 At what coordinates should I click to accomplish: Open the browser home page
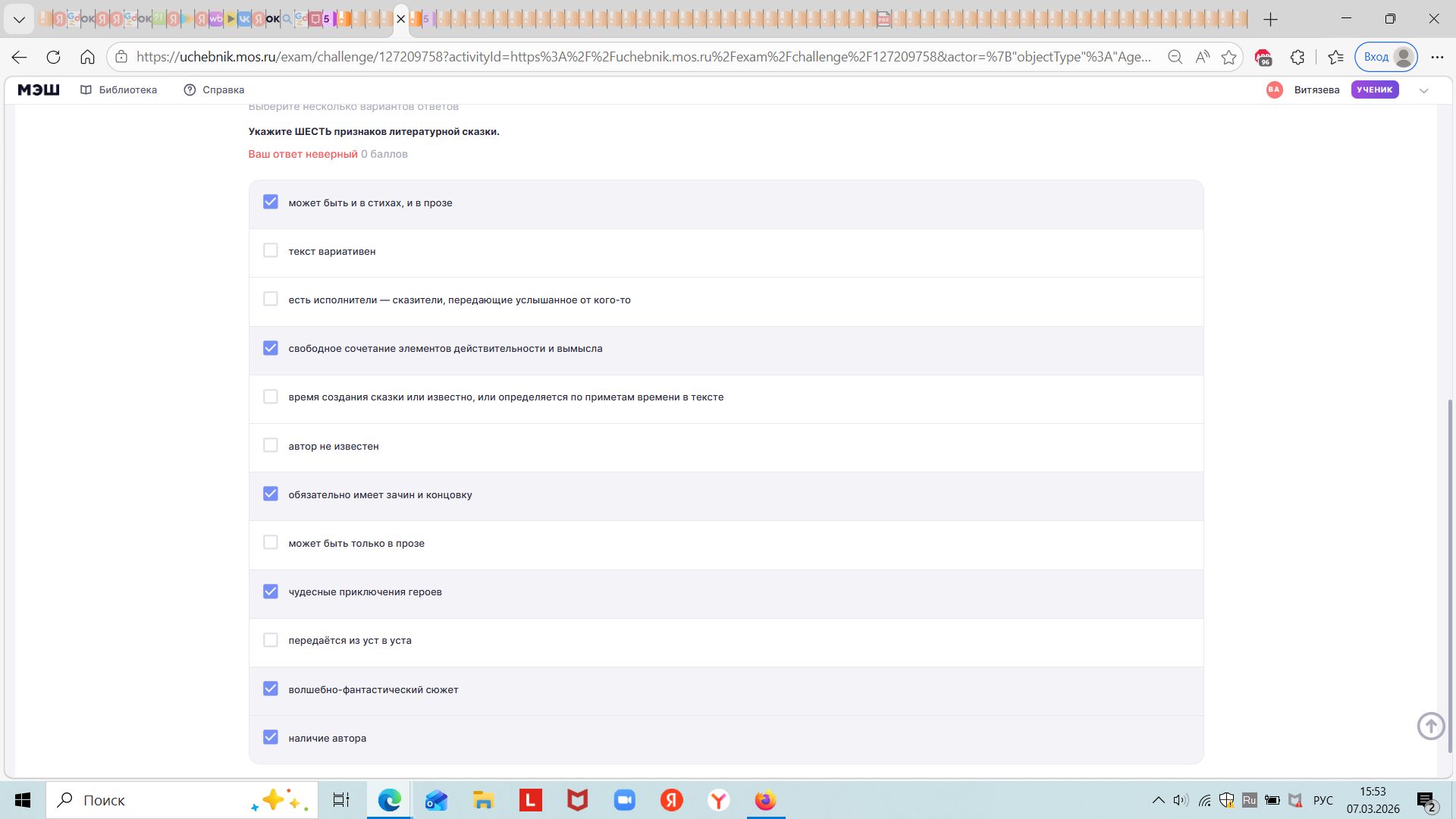pos(87,57)
